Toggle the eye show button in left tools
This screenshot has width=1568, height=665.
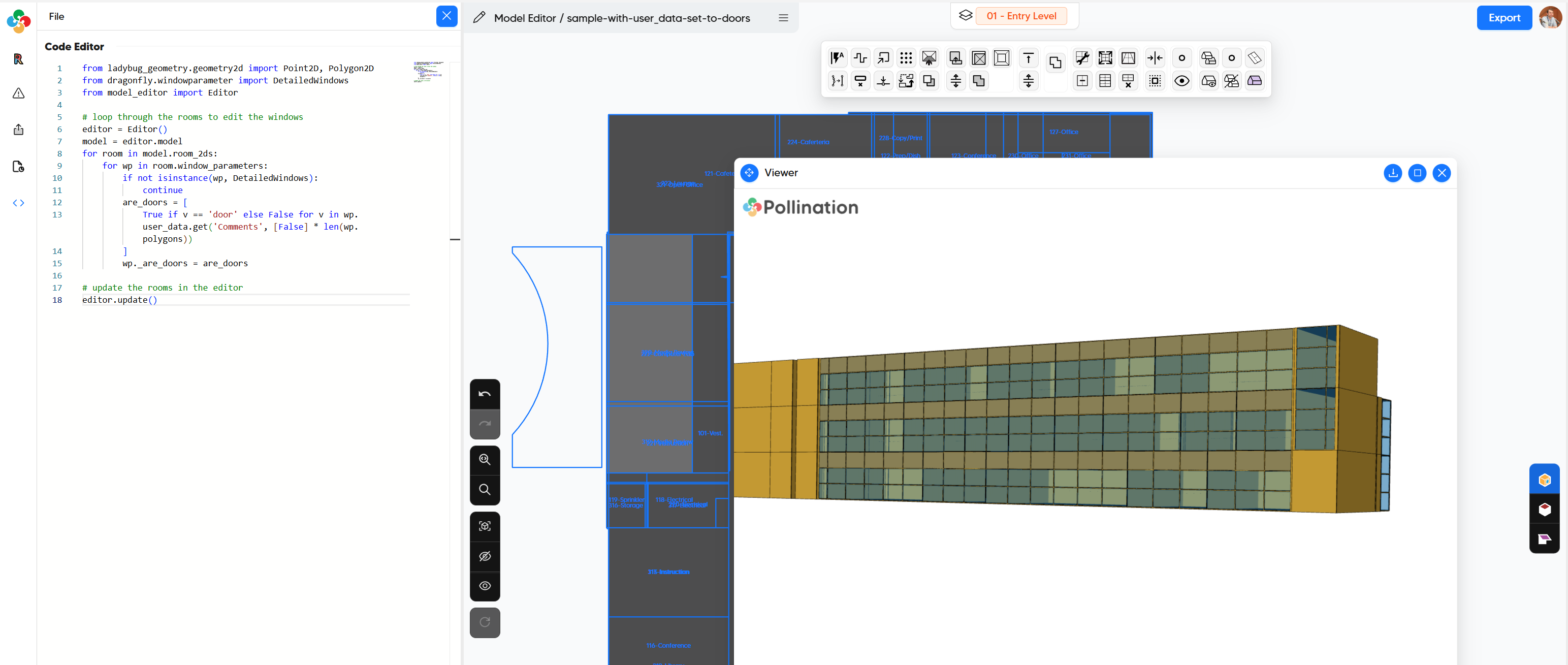pyautogui.click(x=485, y=586)
